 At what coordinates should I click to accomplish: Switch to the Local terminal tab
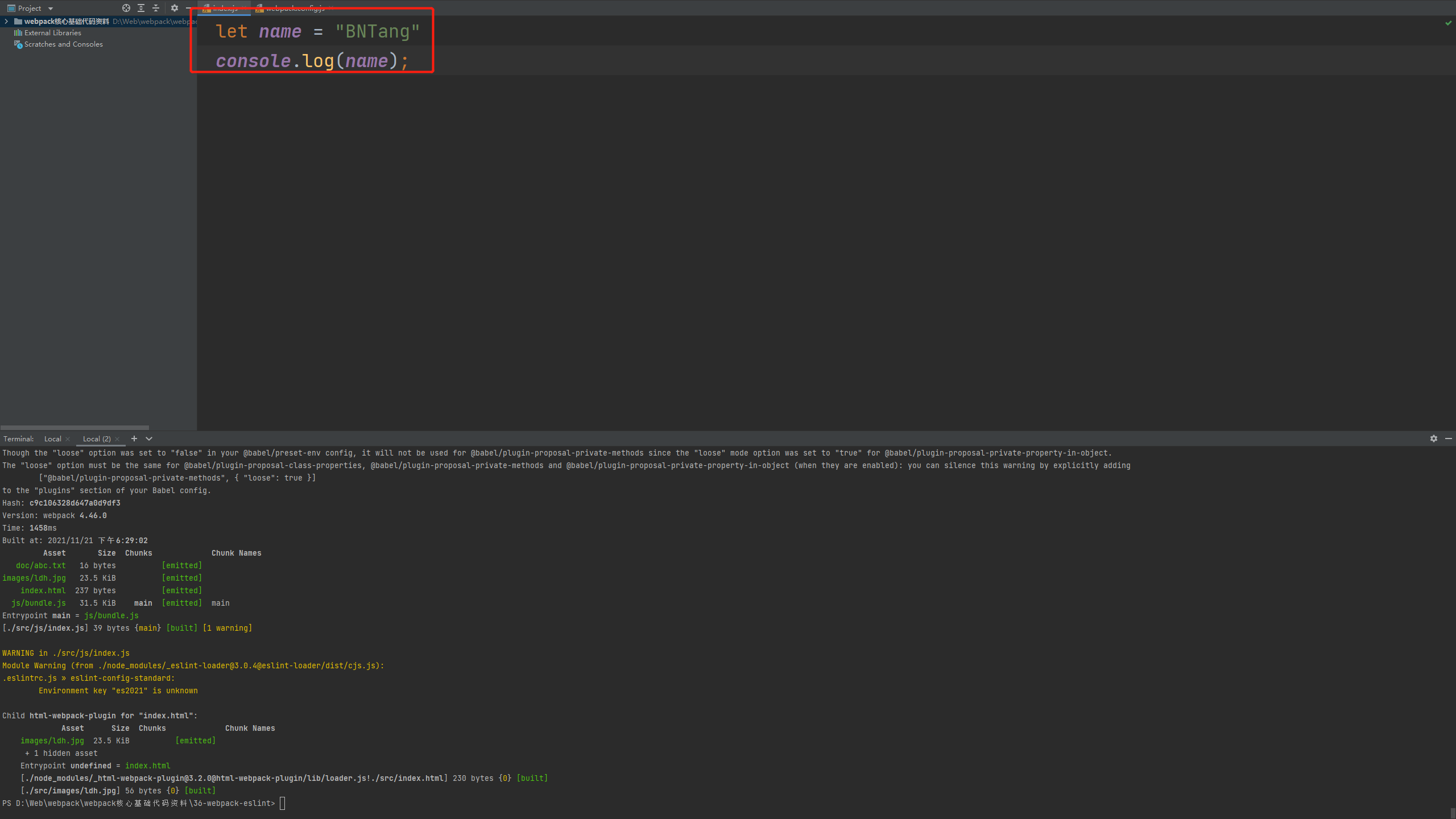pos(52,439)
